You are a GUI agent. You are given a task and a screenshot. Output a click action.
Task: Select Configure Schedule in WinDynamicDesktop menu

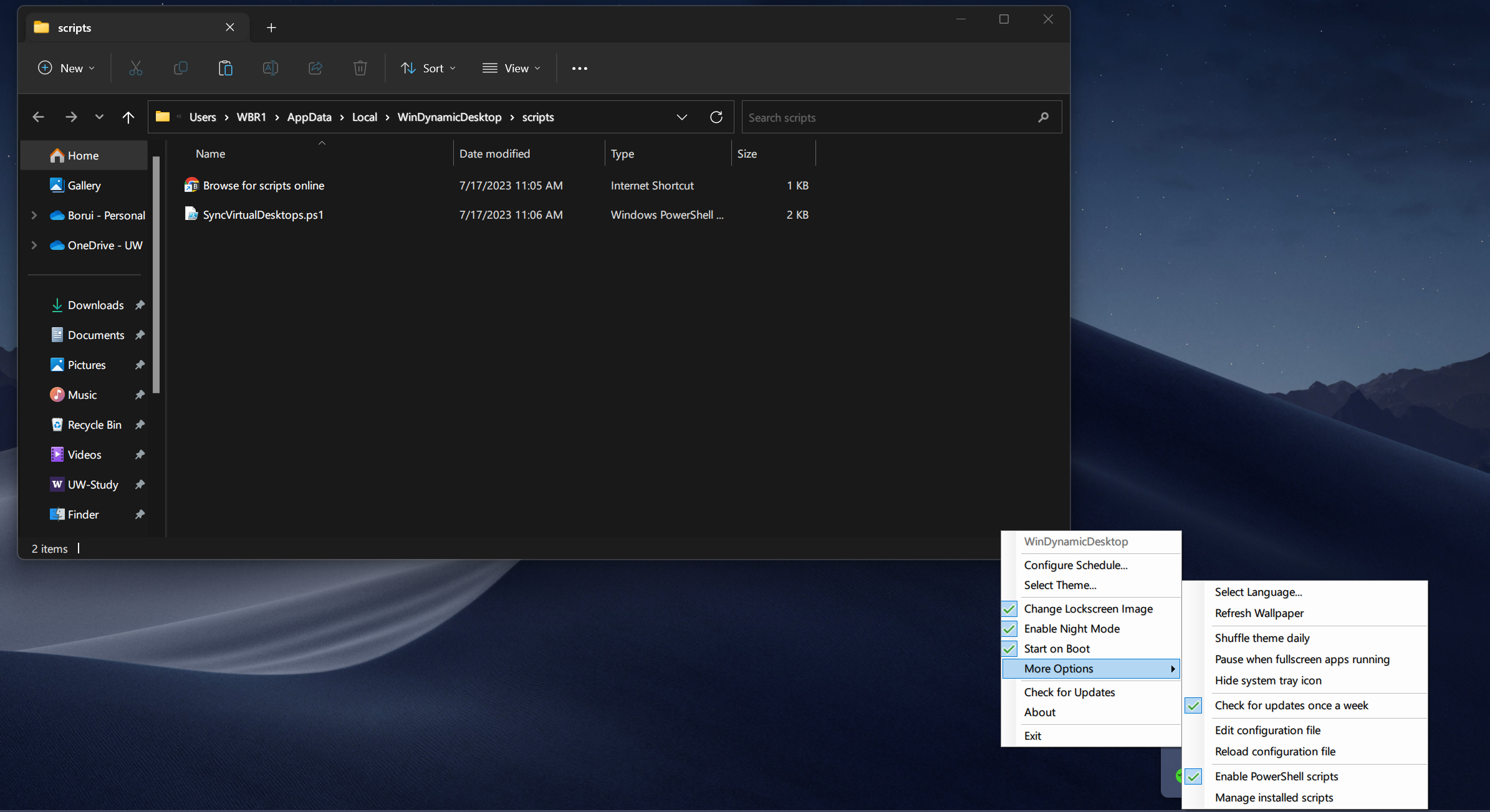coord(1075,565)
